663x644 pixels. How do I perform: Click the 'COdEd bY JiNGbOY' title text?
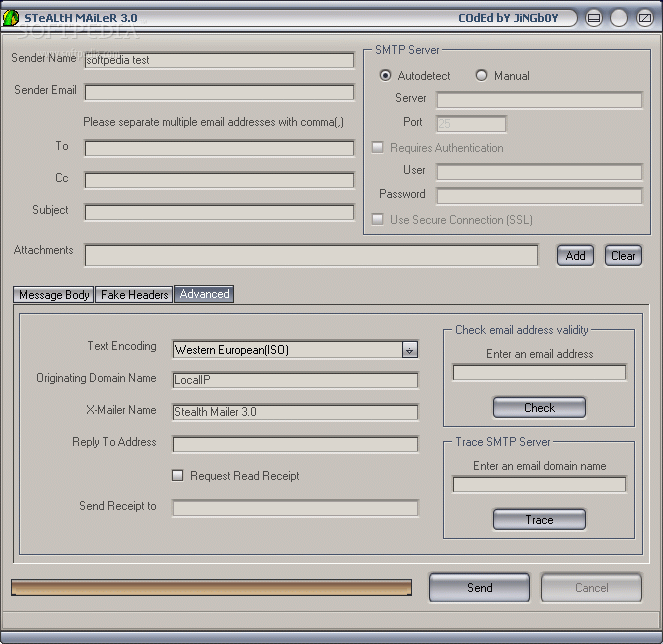[x=508, y=18]
